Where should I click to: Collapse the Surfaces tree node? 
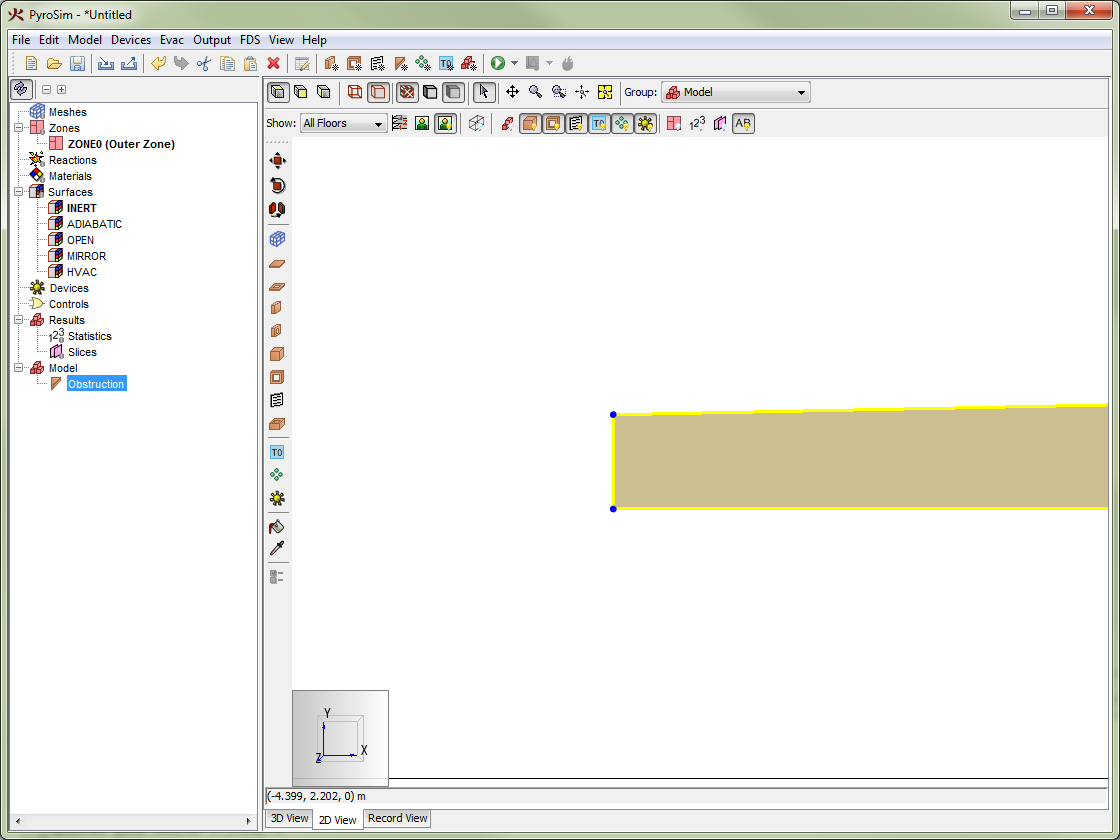click(x=19, y=192)
